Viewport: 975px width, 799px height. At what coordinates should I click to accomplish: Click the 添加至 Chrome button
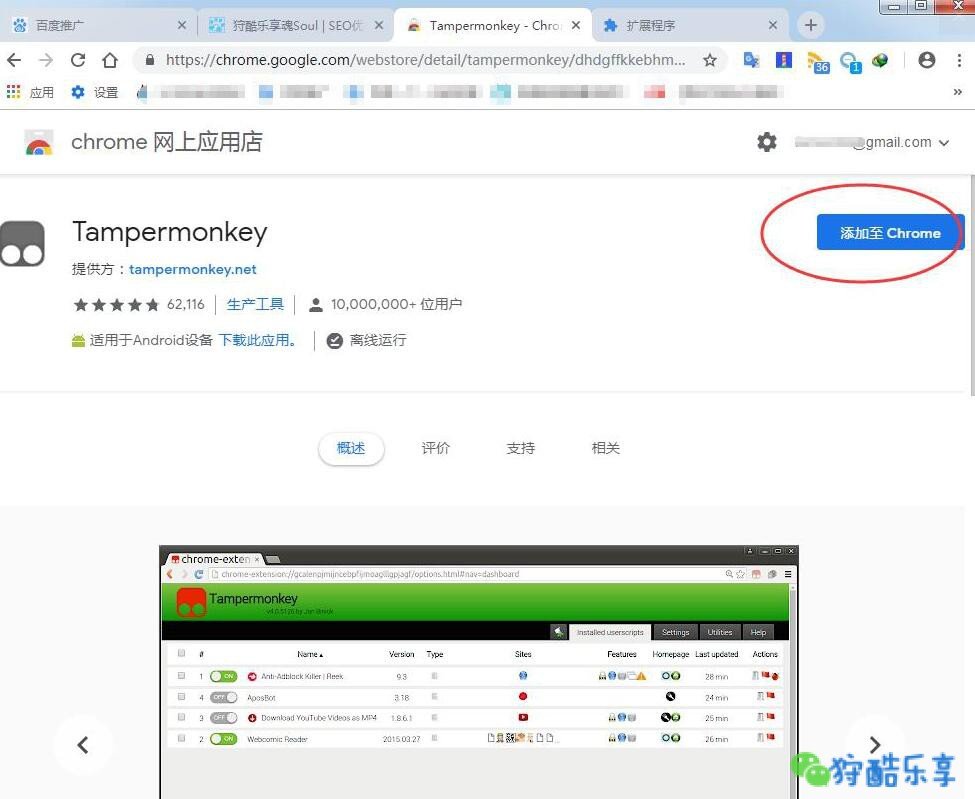coord(890,233)
